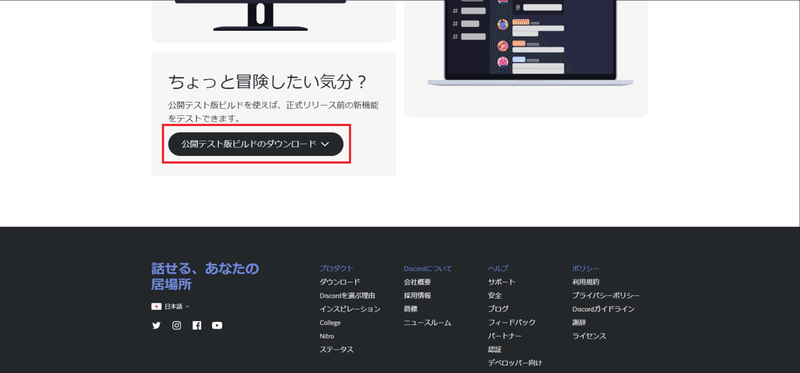Open Discordを選ぶ理由 footer link
Image resolution: width=800 pixels, height=373 pixels.
pos(347,295)
